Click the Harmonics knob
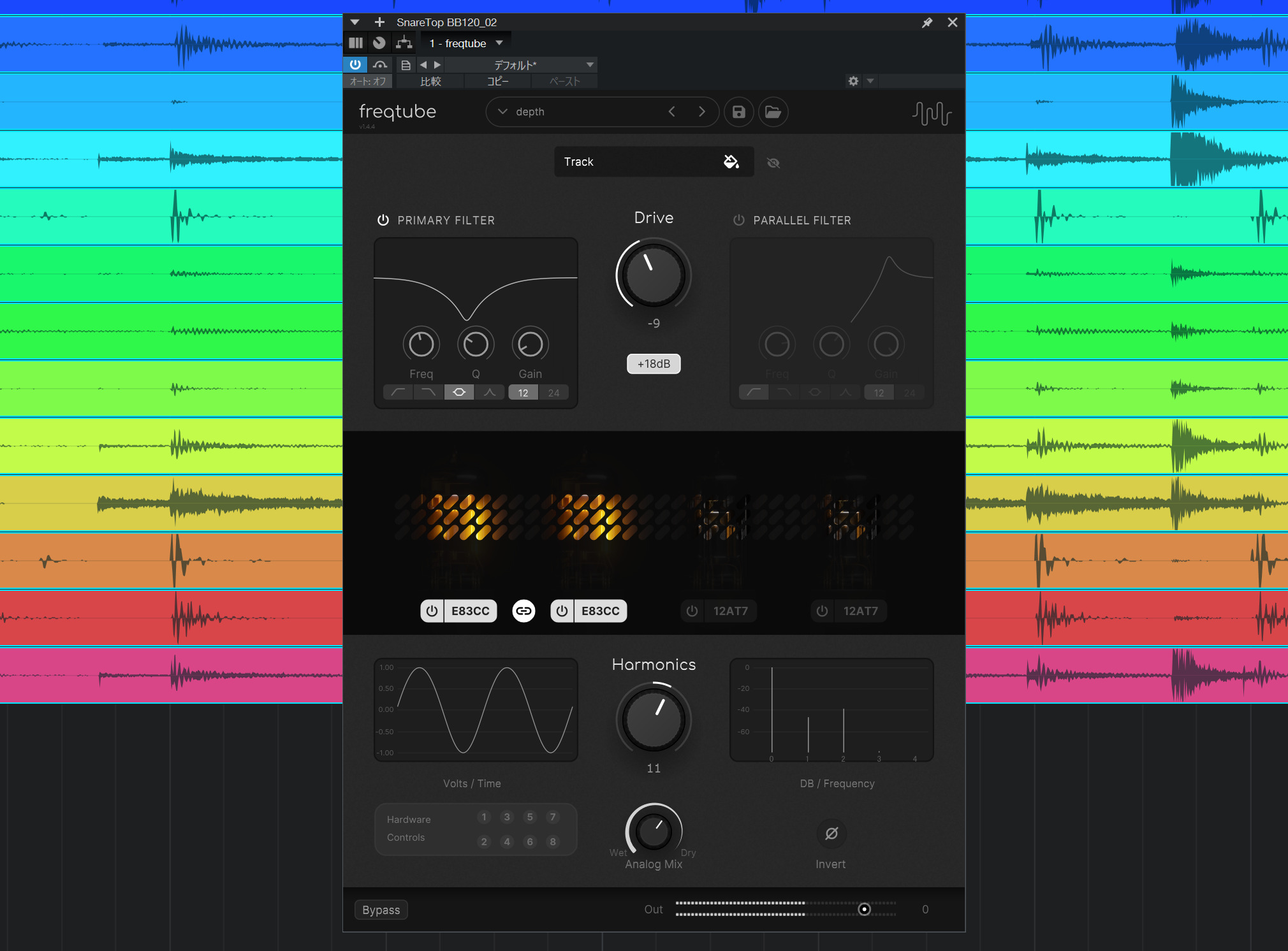1288x951 pixels. click(x=654, y=720)
